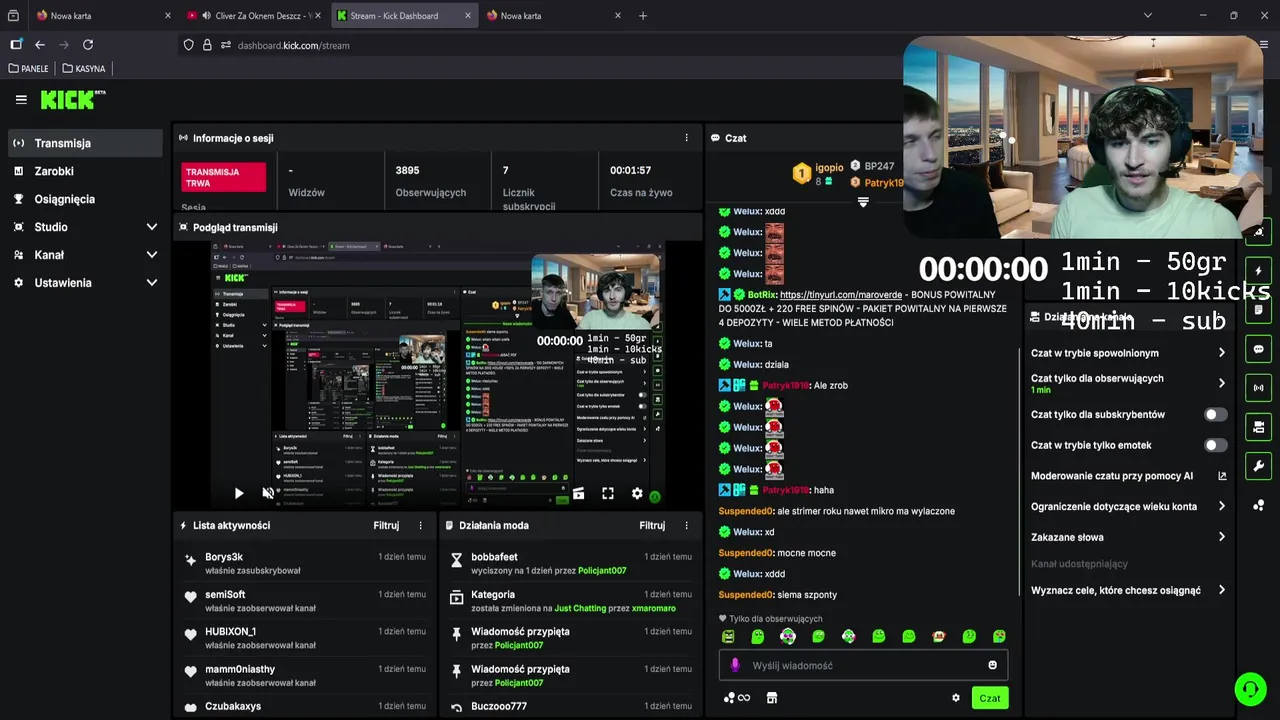Click the camera panel icon in the right sidebar
This screenshot has height=720, width=1280.
[1258, 427]
